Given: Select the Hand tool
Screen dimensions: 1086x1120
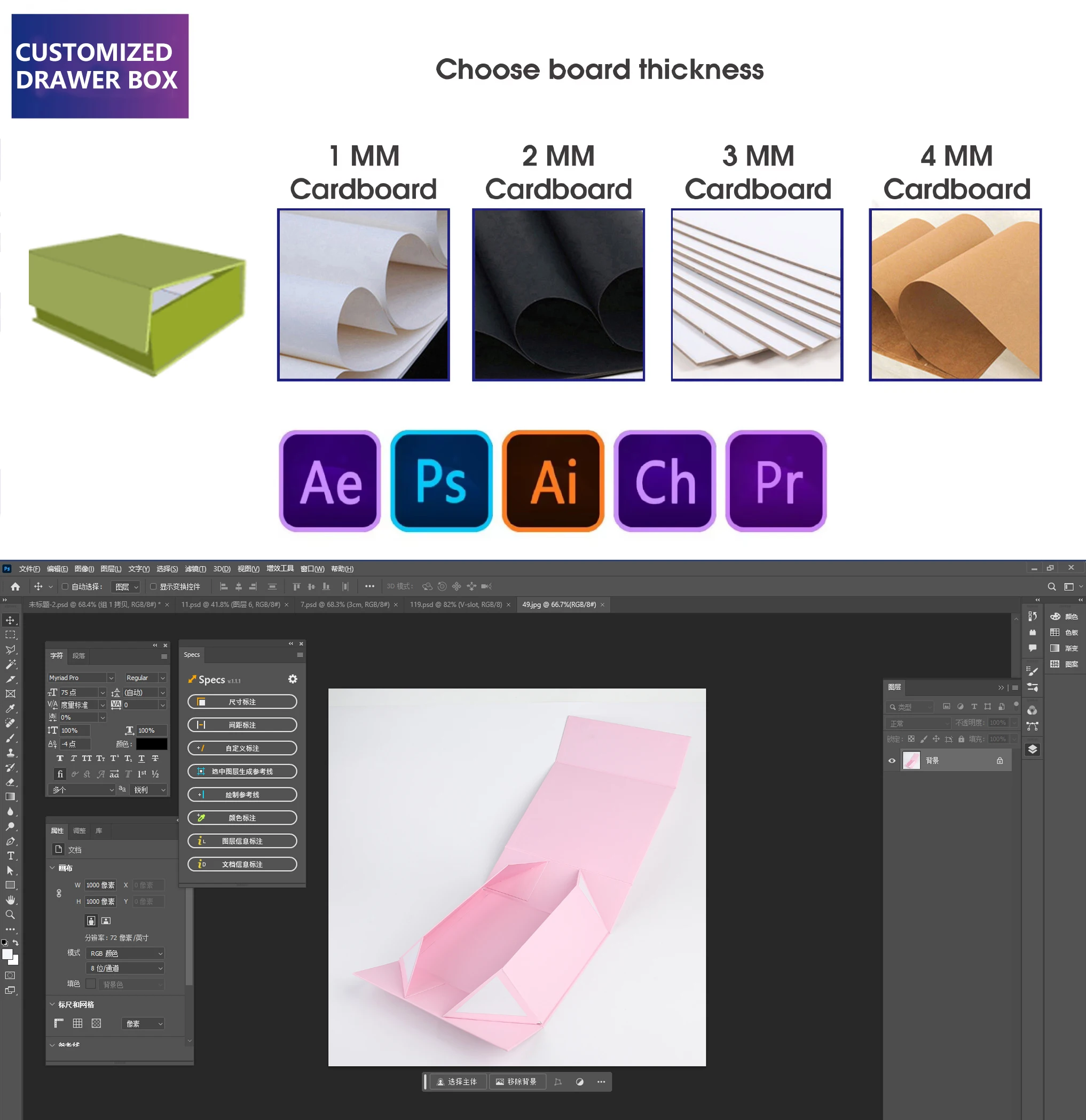Looking at the screenshot, I should [10, 899].
